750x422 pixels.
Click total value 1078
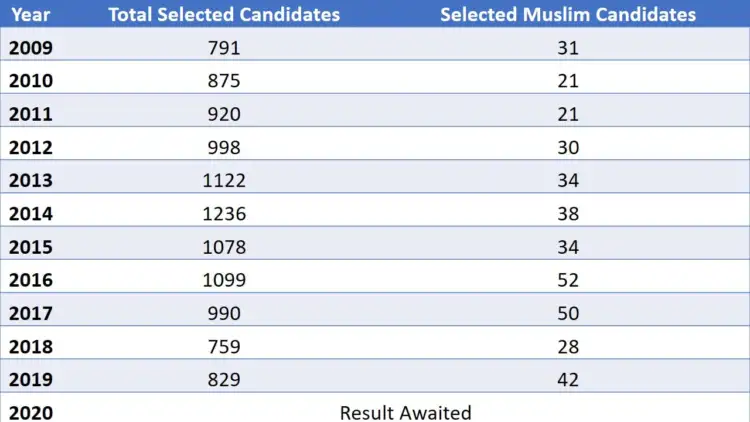coord(224,247)
